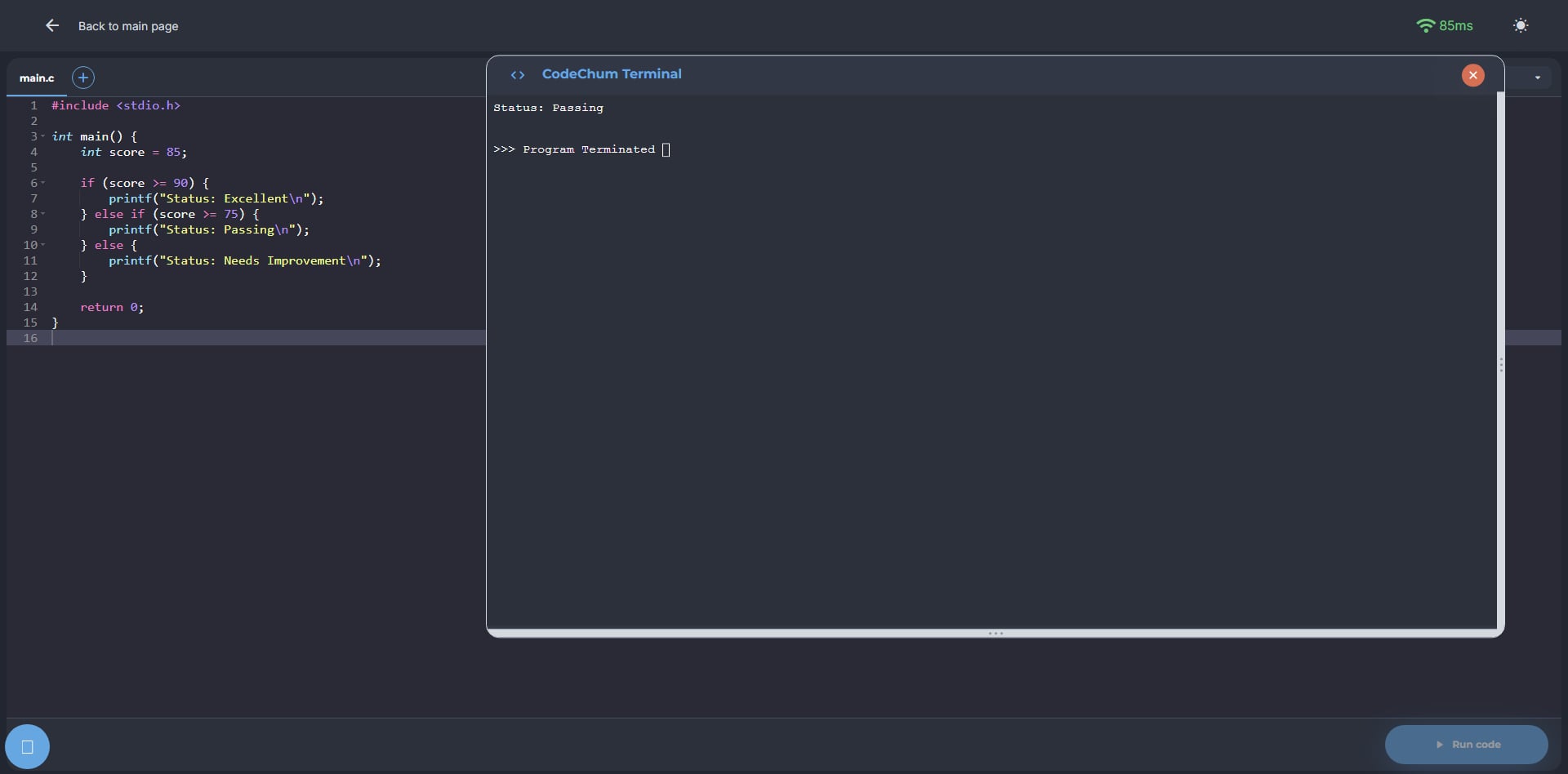This screenshot has width=1568, height=774.
Task: Open the "Back to main page" link
Action: click(x=128, y=26)
